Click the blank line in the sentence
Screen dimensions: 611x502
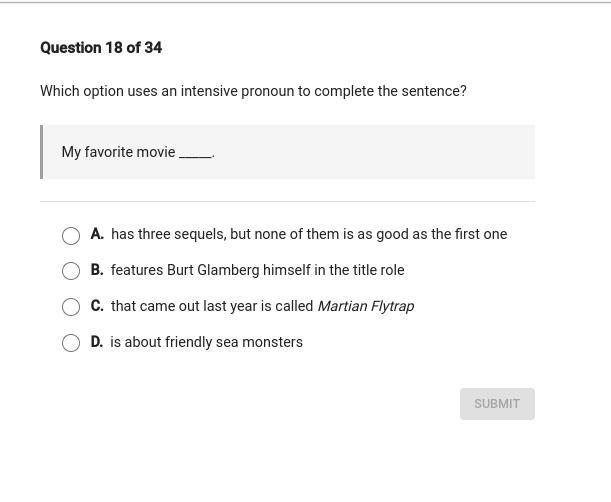coord(195,154)
